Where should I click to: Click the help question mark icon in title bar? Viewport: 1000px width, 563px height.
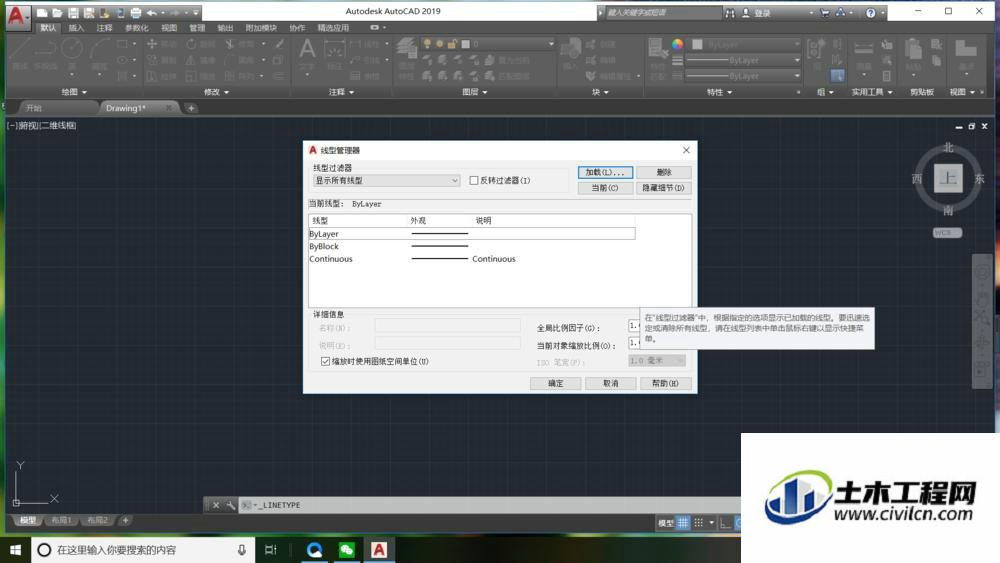[x=871, y=13]
